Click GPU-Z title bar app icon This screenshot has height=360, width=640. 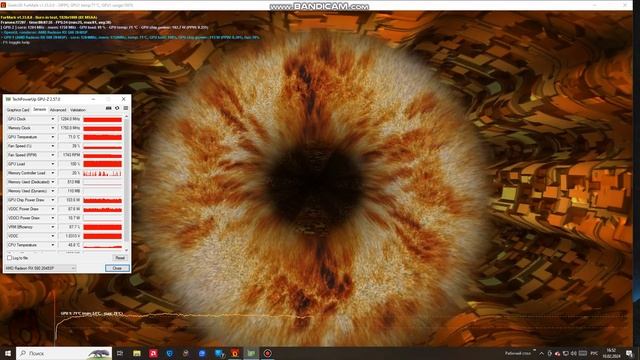click(x=8, y=99)
